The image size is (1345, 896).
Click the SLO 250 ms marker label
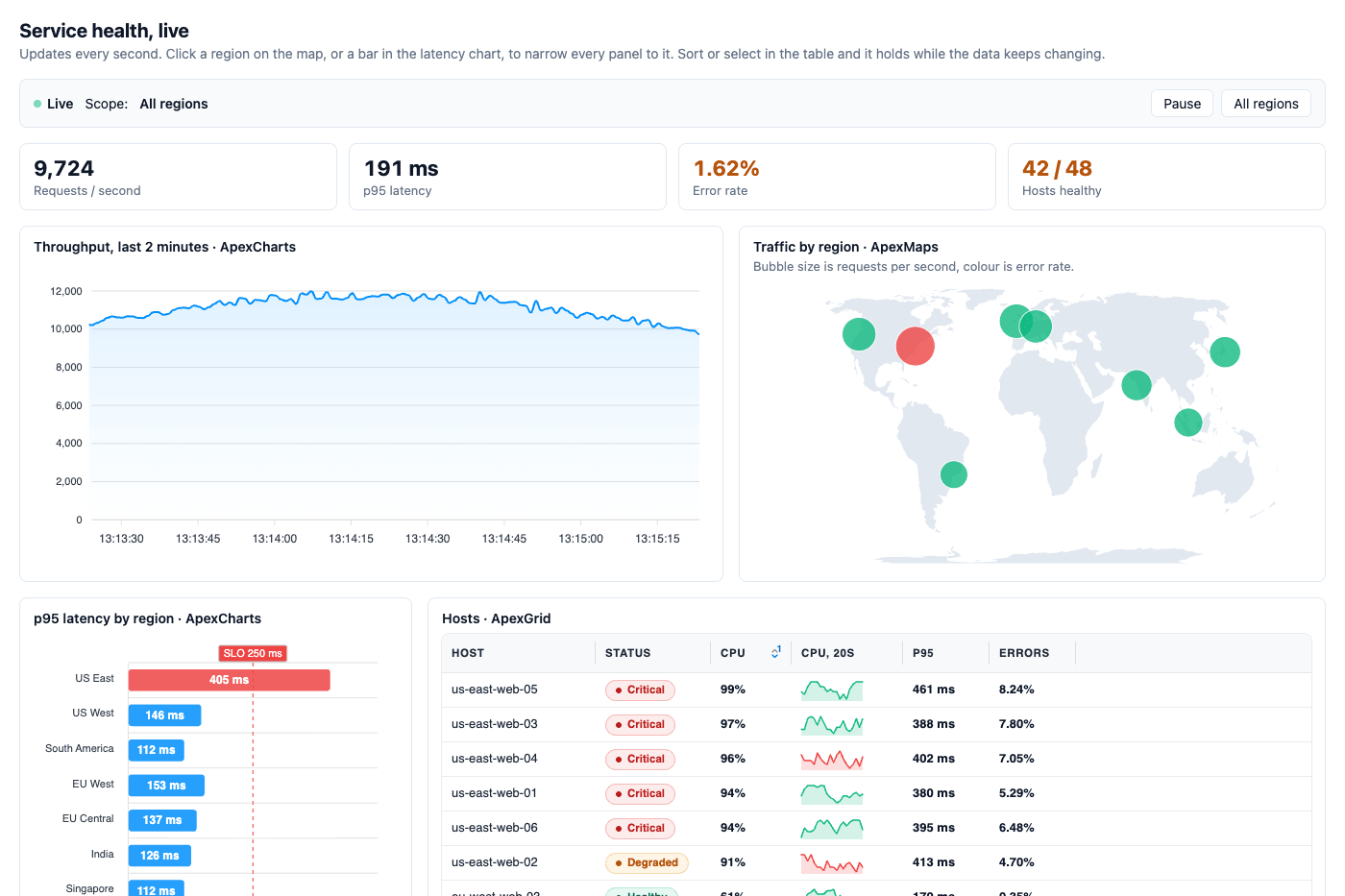coord(253,653)
